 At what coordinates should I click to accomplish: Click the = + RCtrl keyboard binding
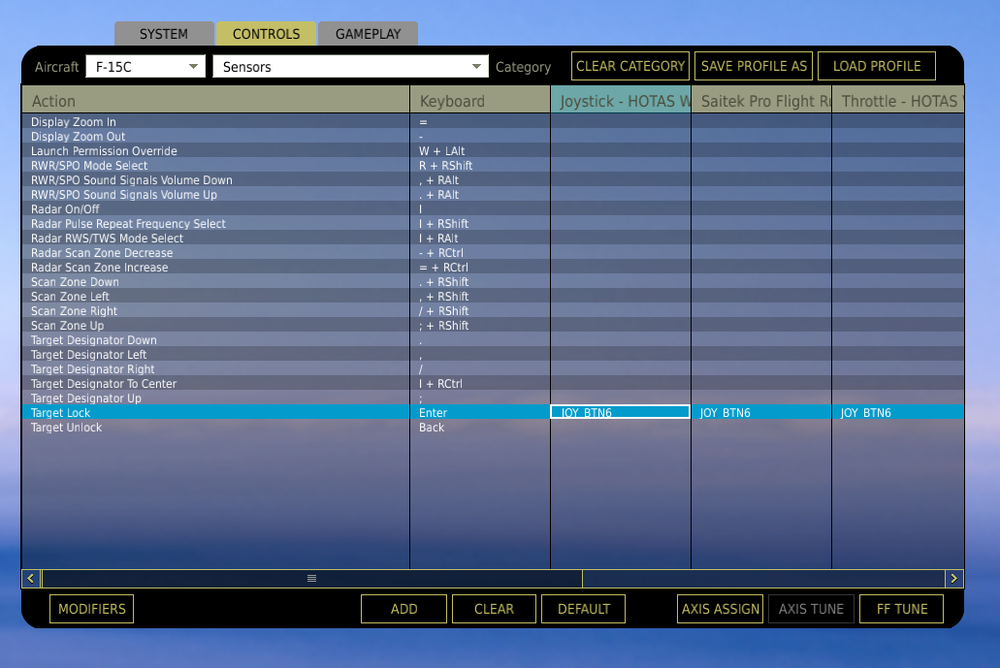click(480, 267)
